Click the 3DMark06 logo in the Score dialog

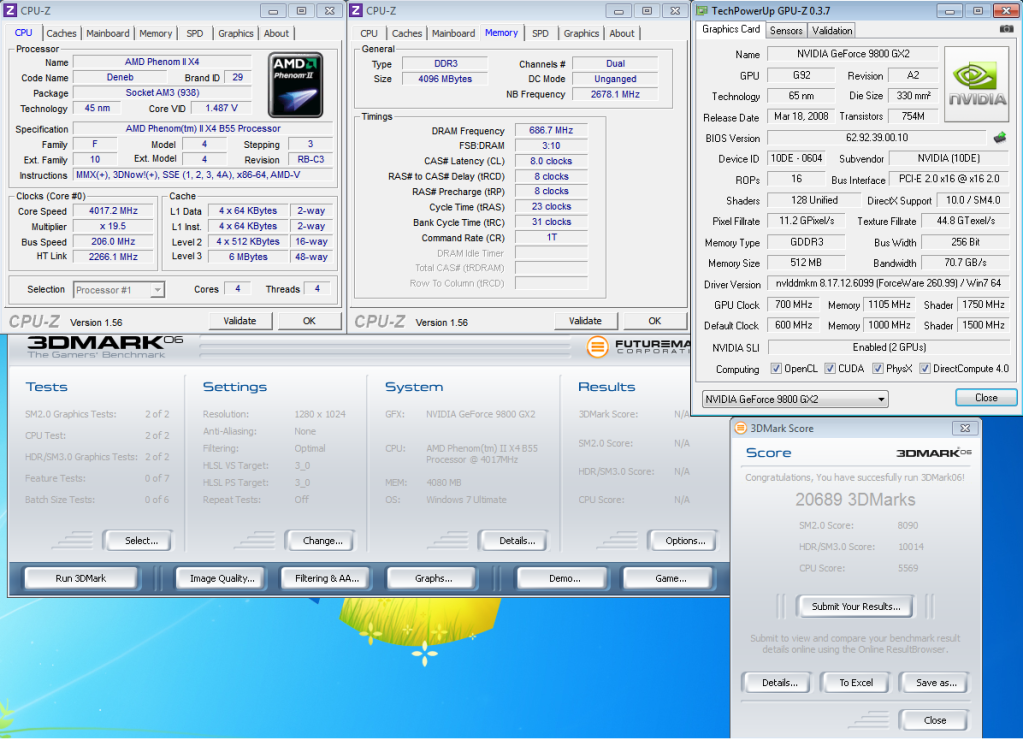click(934, 452)
